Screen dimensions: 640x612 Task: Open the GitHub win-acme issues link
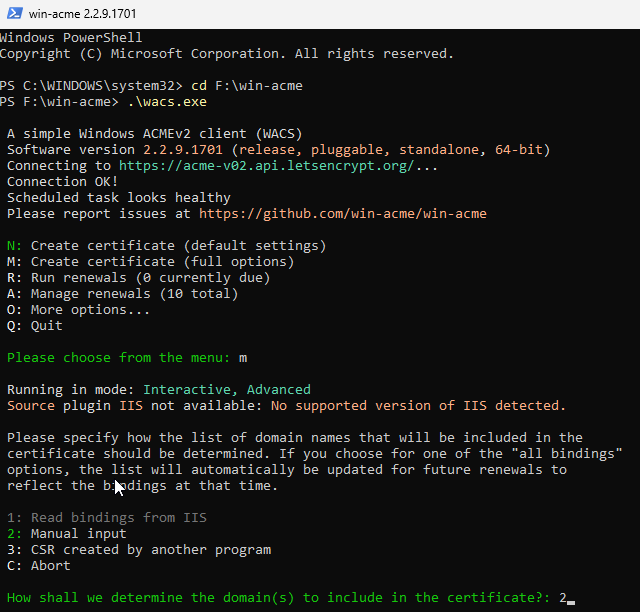coord(343,214)
